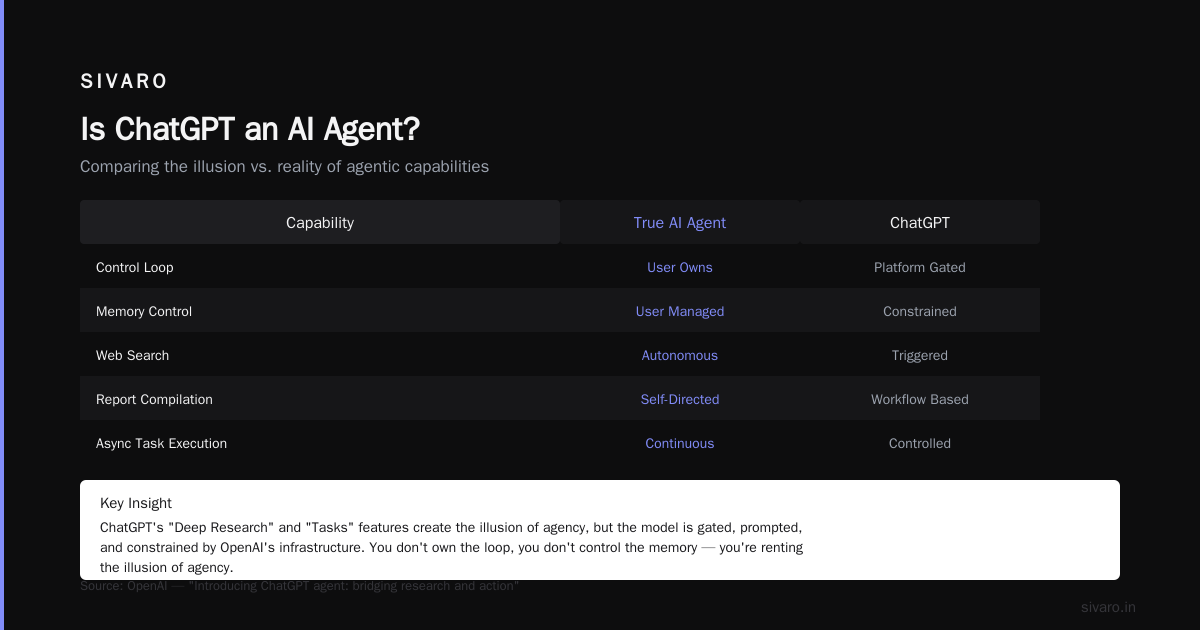Viewport: 1200px width, 630px height.
Task: Click the 'Self-Directed' cell
Action: pos(680,399)
